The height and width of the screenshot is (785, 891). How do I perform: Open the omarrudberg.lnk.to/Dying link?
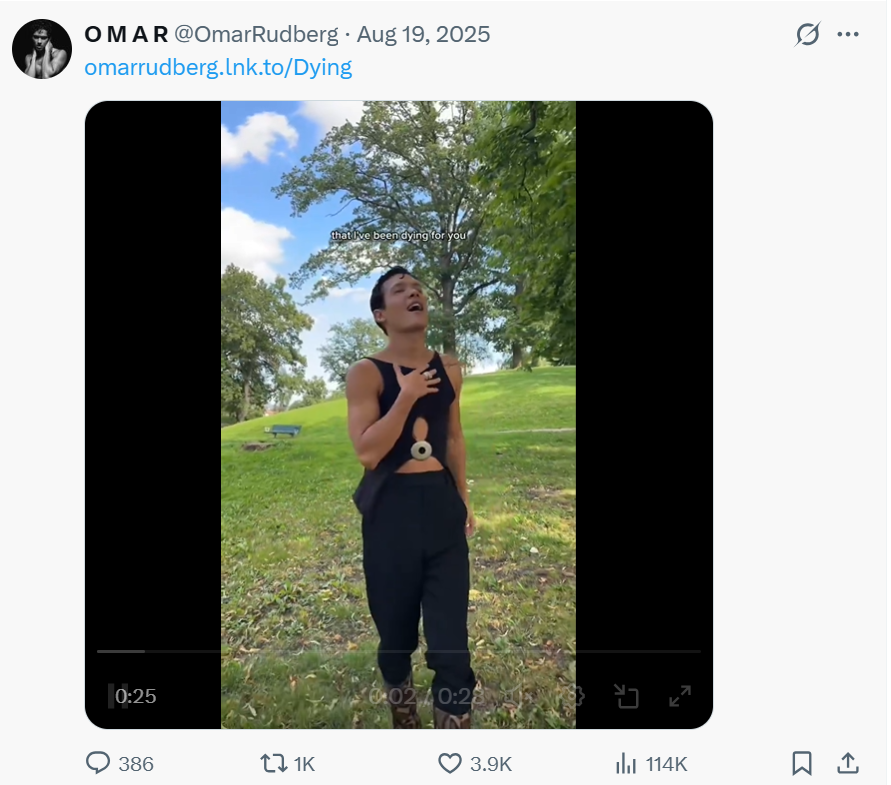(218, 68)
